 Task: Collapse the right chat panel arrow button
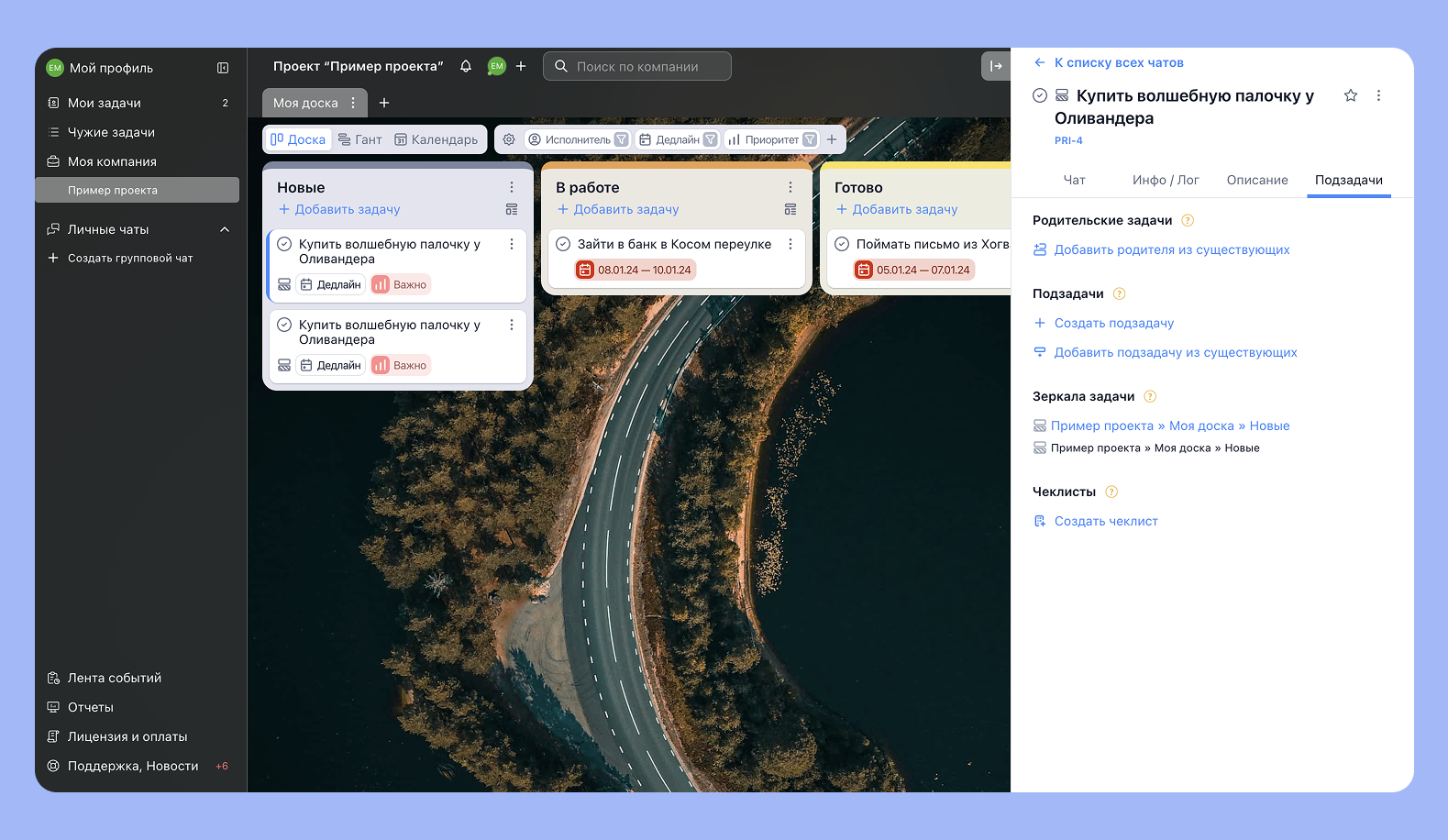coord(996,66)
